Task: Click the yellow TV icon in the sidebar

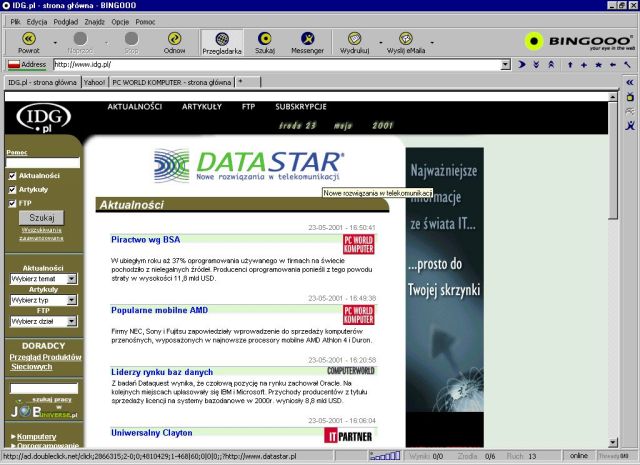Action: tap(630, 97)
